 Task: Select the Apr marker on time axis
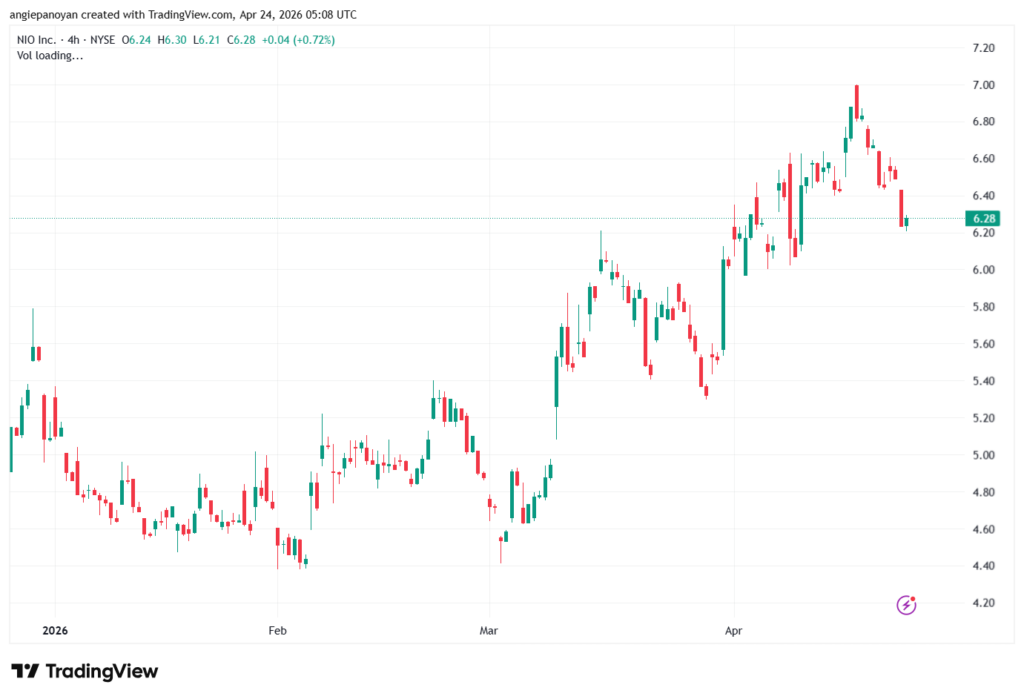[733, 631]
